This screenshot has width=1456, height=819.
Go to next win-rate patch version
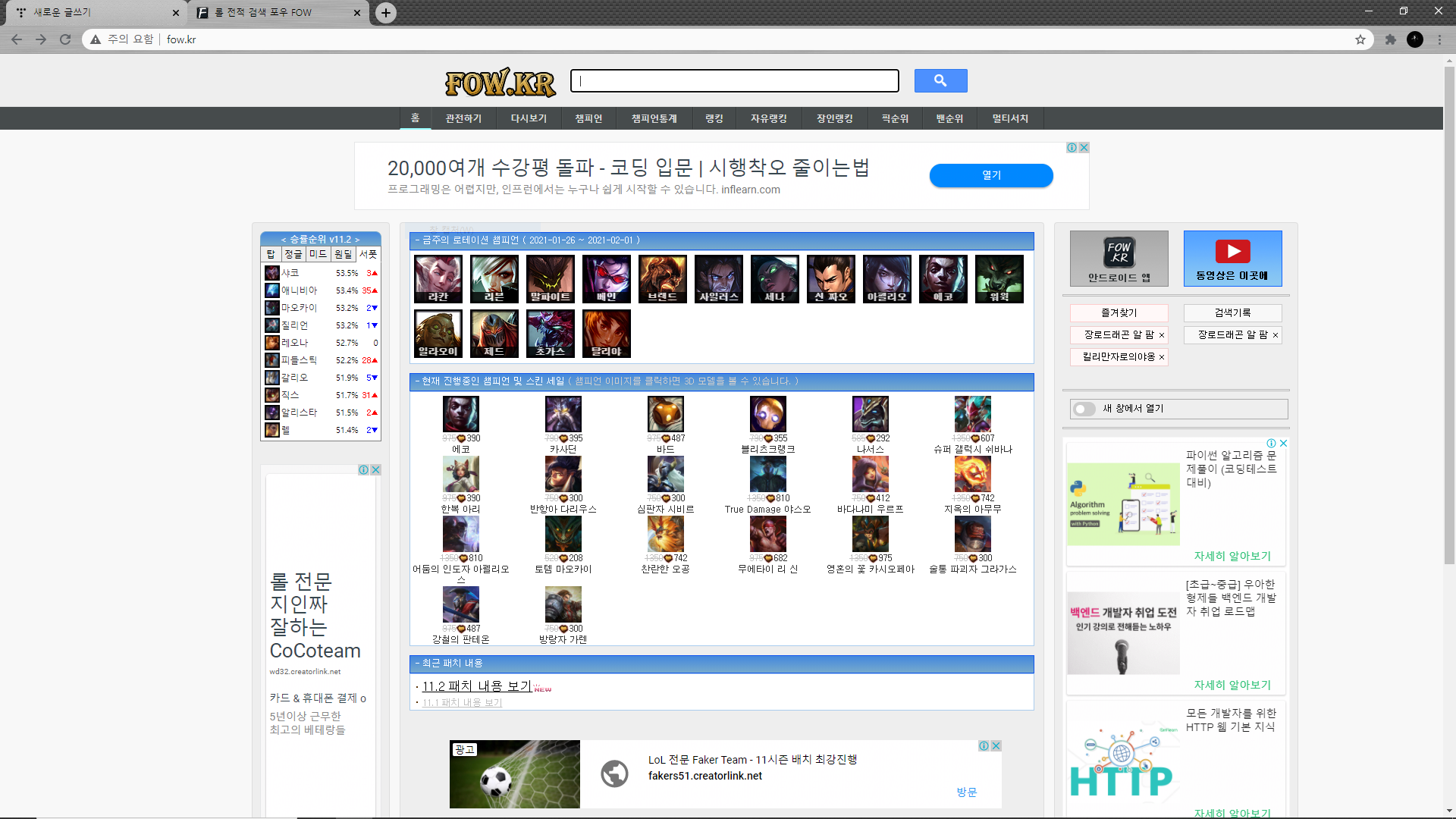(357, 240)
